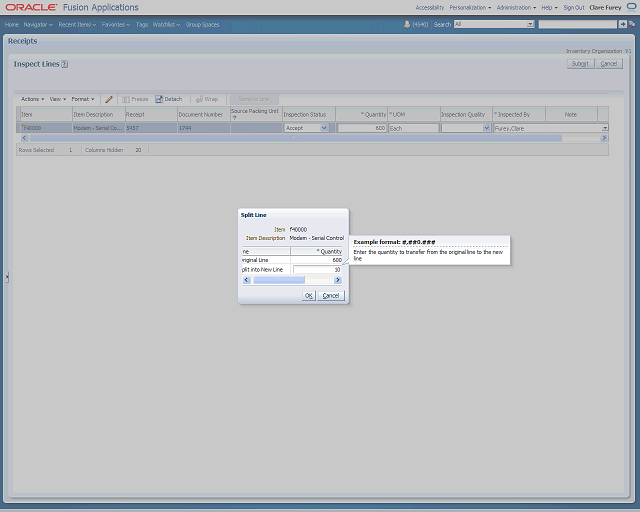640x512 pixels.
Task: Open the Inspection Status Accept dropdown
Action: pos(324,128)
